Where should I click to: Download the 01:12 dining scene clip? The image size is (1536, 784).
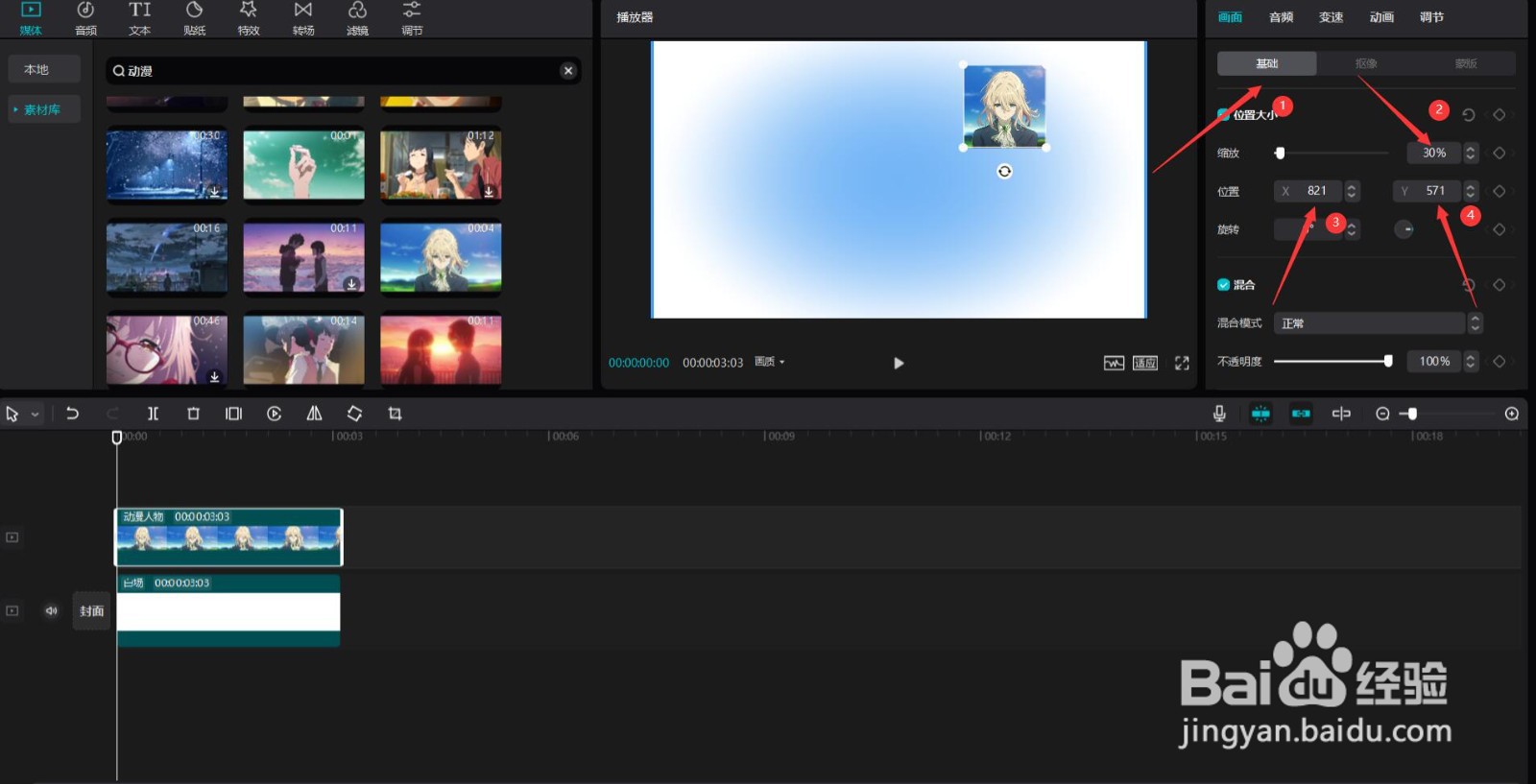(489, 192)
